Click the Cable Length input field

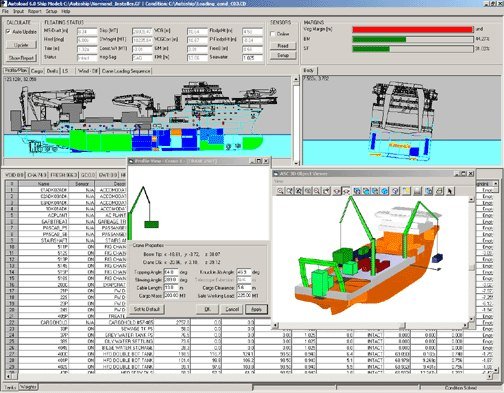click(171, 288)
